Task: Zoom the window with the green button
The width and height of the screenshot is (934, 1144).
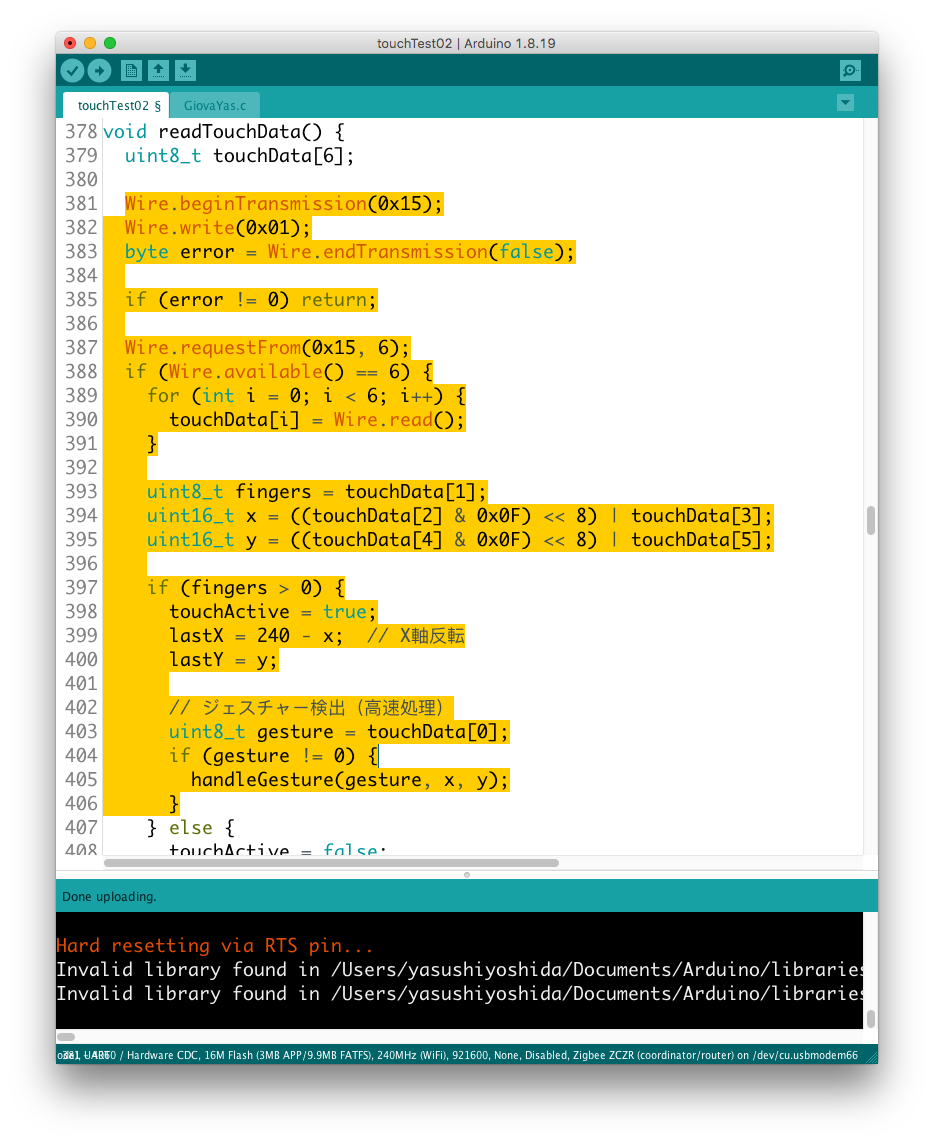Action: click(110, 43)
